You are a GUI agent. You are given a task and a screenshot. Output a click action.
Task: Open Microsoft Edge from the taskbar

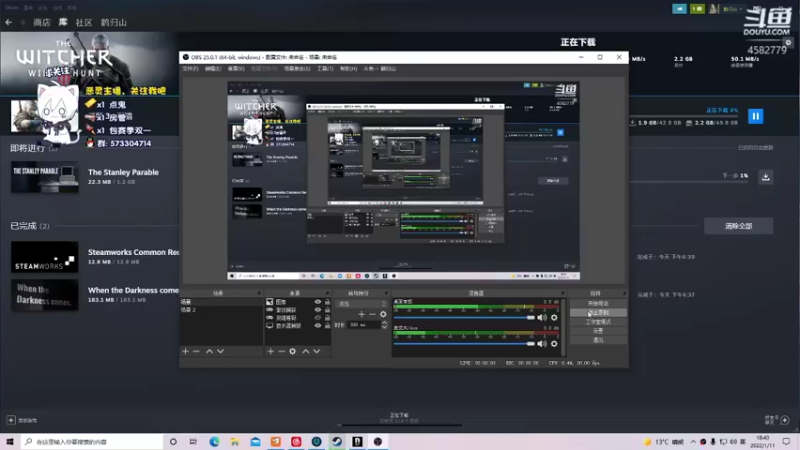(214, 441)
